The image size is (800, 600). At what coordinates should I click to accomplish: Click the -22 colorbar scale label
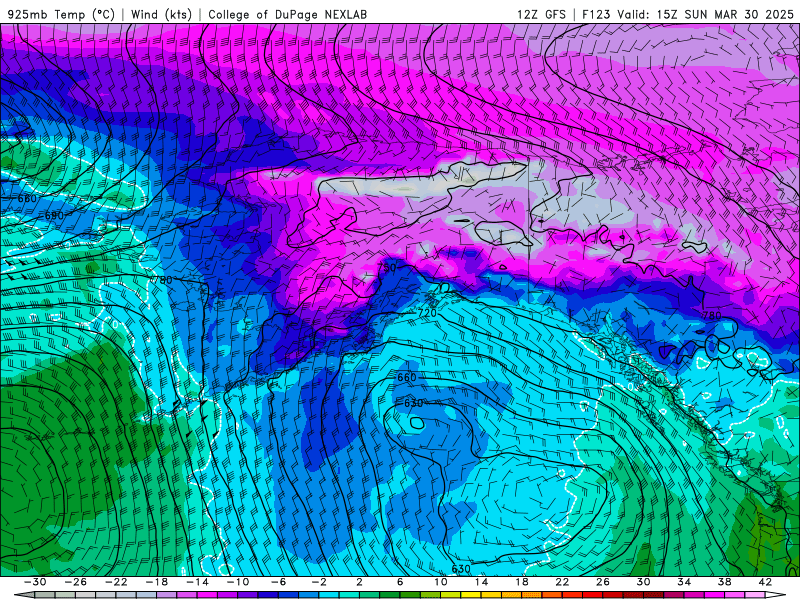pos(116,582)
